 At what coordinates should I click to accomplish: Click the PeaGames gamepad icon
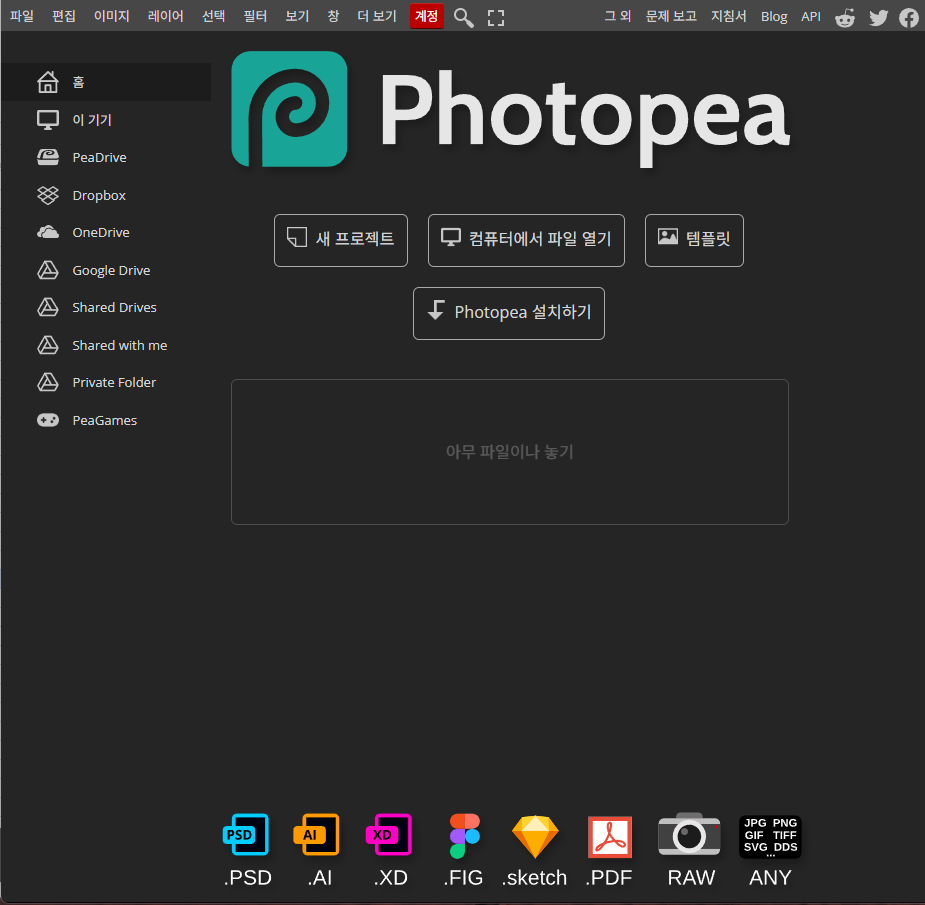48,420
